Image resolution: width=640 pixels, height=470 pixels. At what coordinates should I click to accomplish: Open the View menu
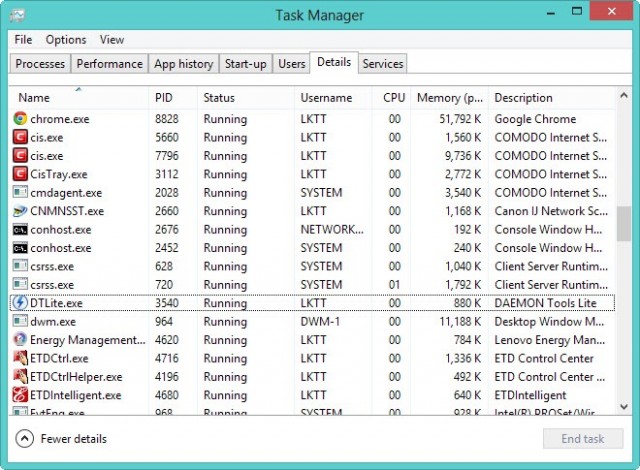112,40
